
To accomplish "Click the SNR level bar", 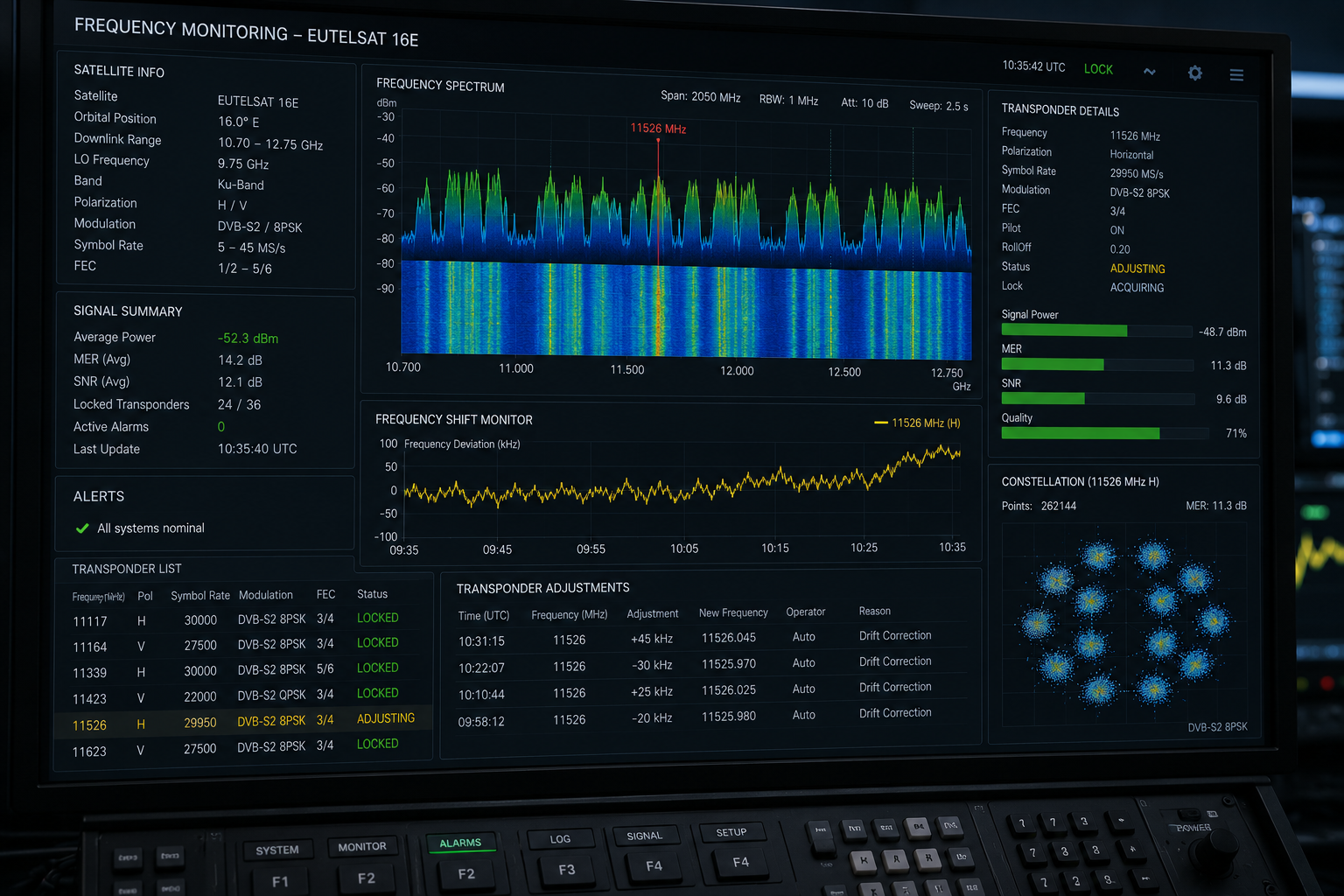I will pyautogui.click(x=1097, y=398).
